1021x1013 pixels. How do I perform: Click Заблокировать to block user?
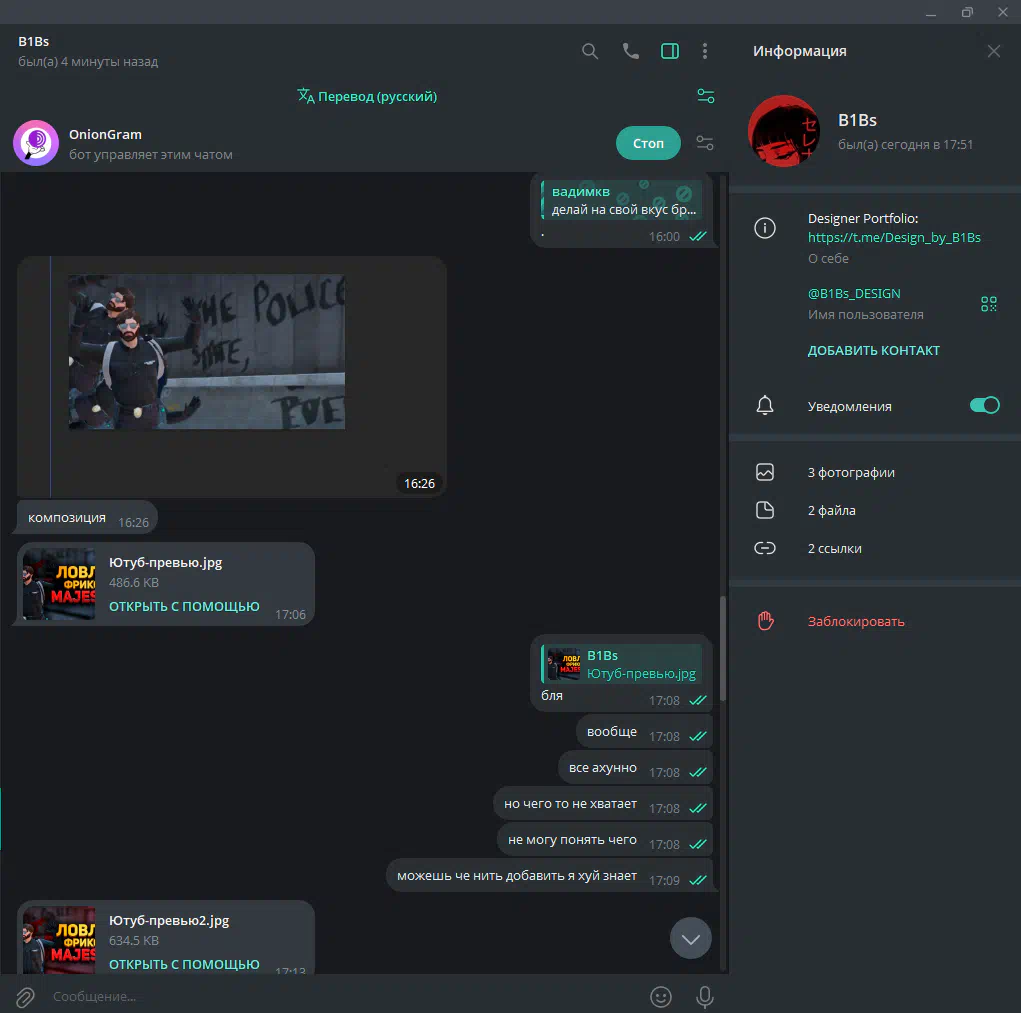856,621
